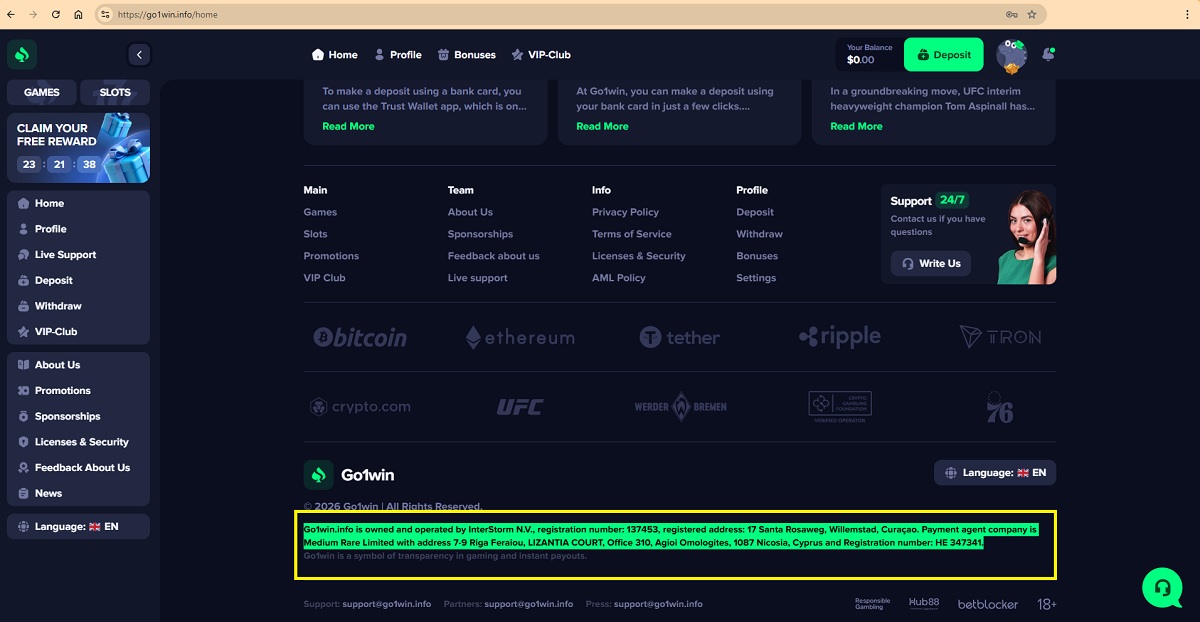Image resolution: width=1200 pixels, height=622 pixels.
Task: Click the Bitcoin payment logo
Action: click(x=360, y=337)
